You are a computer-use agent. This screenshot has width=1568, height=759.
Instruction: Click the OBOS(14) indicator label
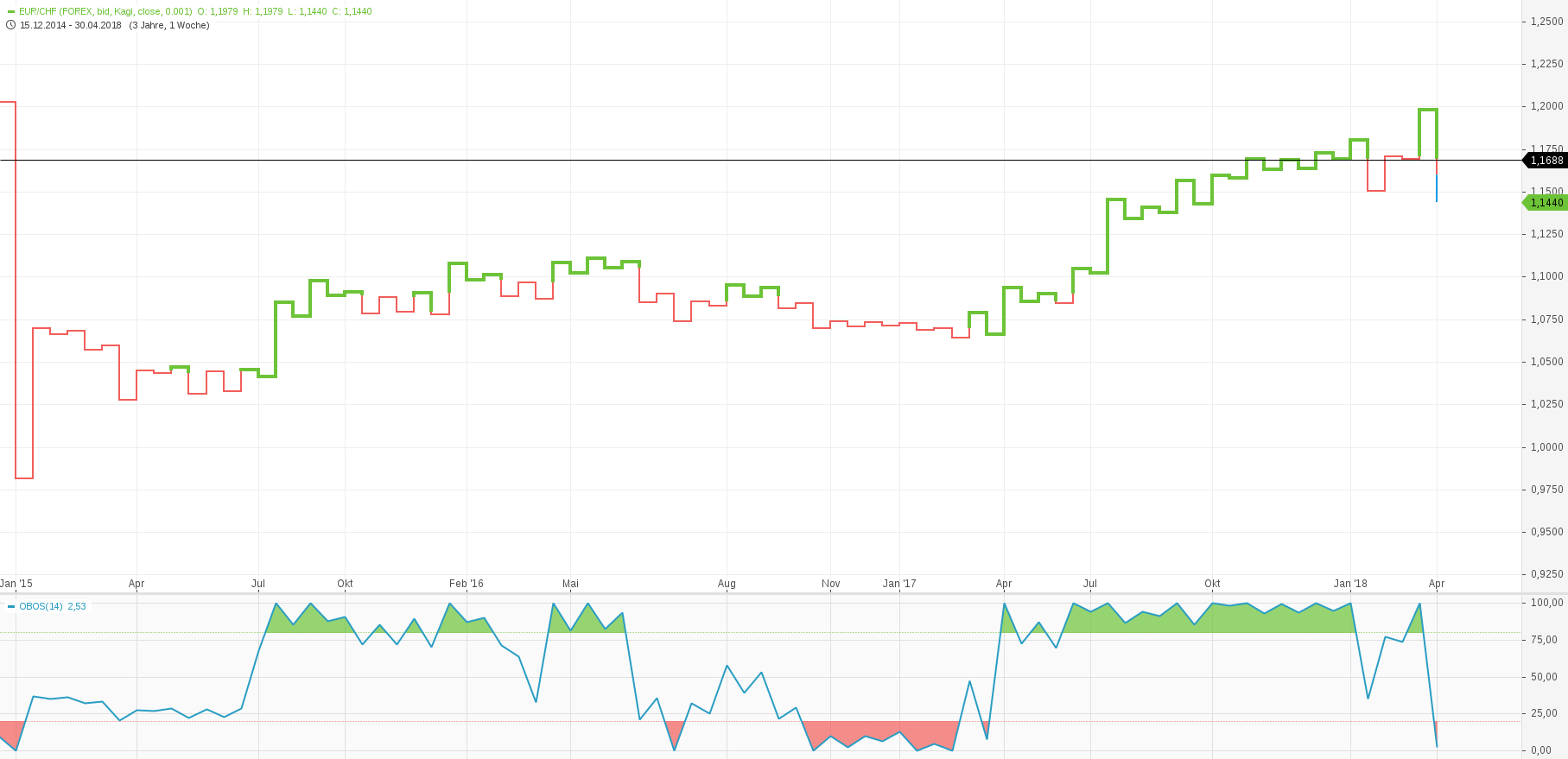pyautogui.click(x=41, y=607)
